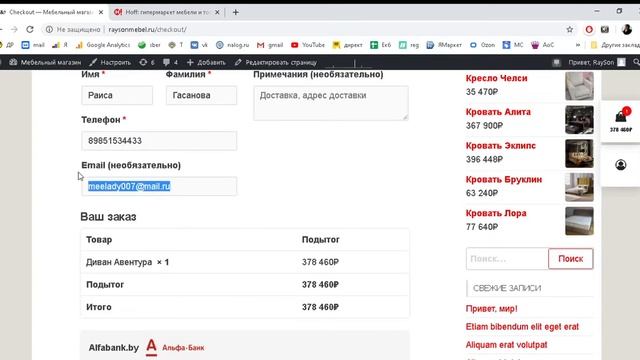Open the nalog.ru bookmark
This screenshot has width=640, height=360.
pos(232,45)
